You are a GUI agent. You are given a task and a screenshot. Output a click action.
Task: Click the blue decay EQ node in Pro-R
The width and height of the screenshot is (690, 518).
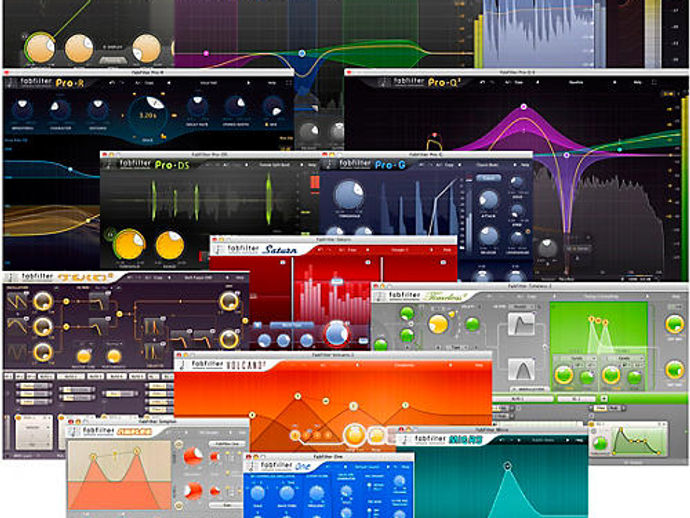(70, 169)
